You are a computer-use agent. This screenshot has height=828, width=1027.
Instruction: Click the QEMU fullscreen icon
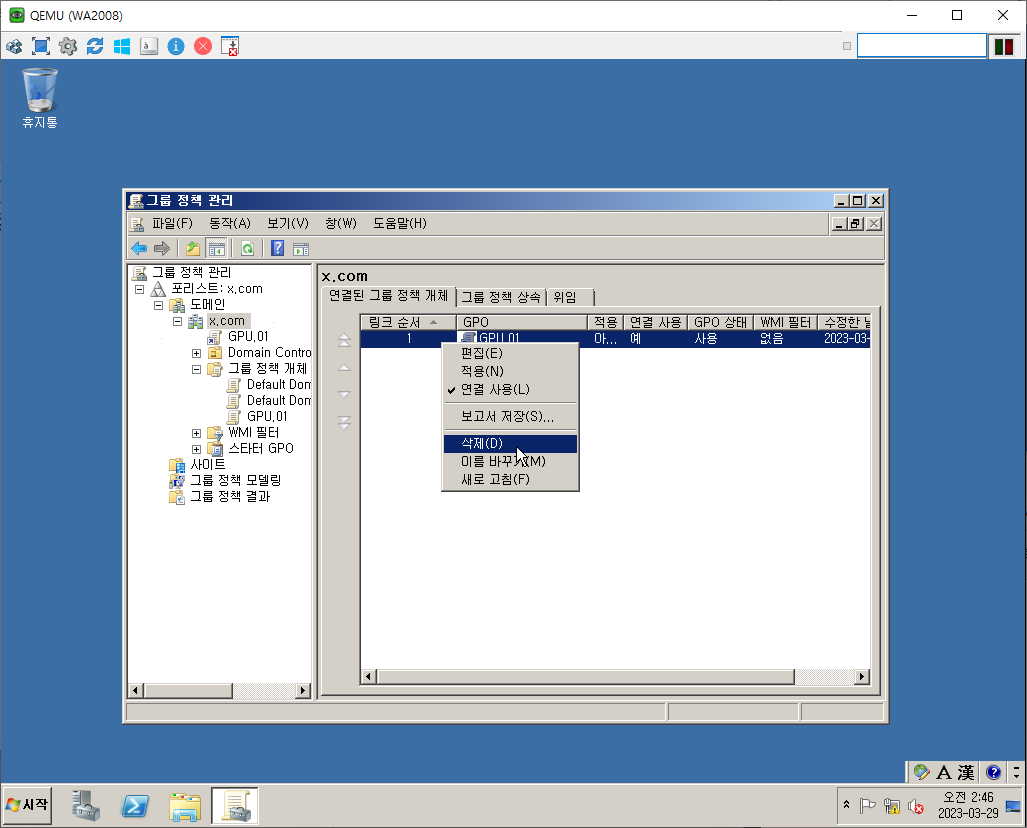41,46
